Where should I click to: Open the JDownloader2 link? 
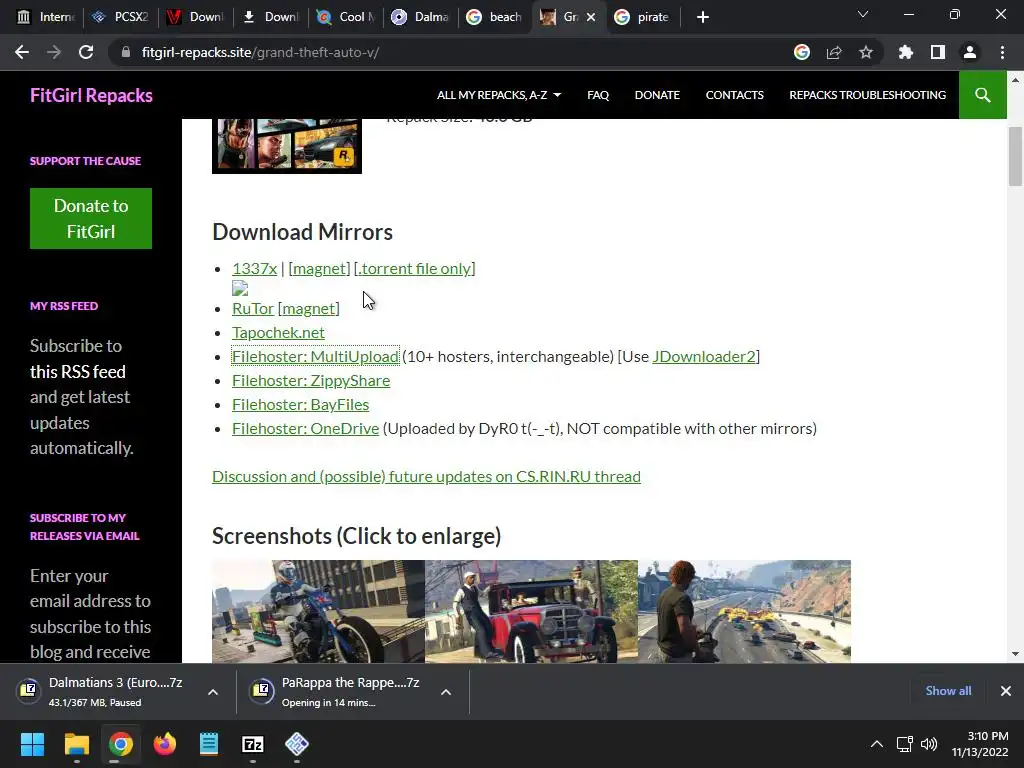(704, 357)
